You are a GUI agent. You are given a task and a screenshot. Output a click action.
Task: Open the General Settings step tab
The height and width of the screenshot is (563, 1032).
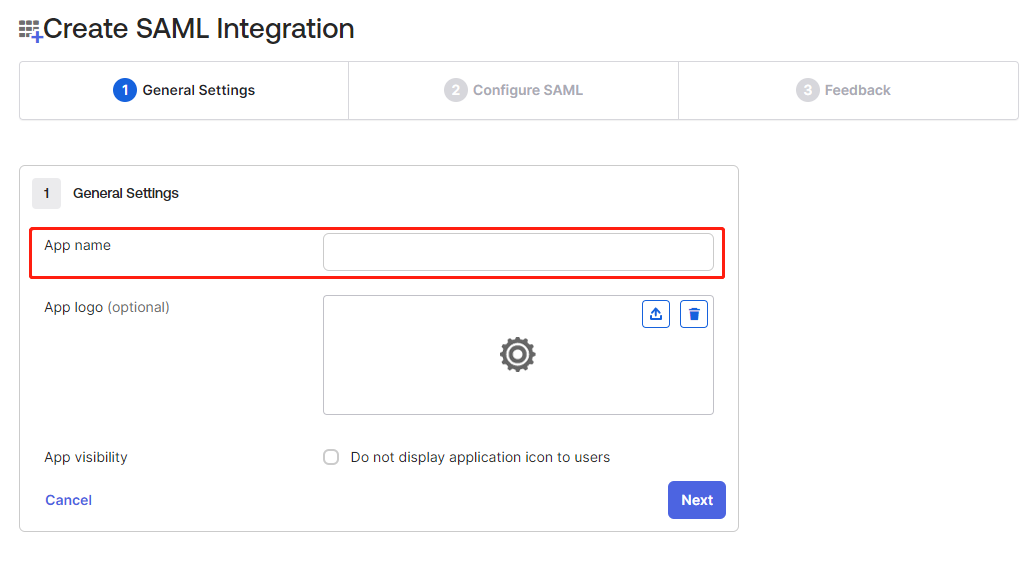184,91
